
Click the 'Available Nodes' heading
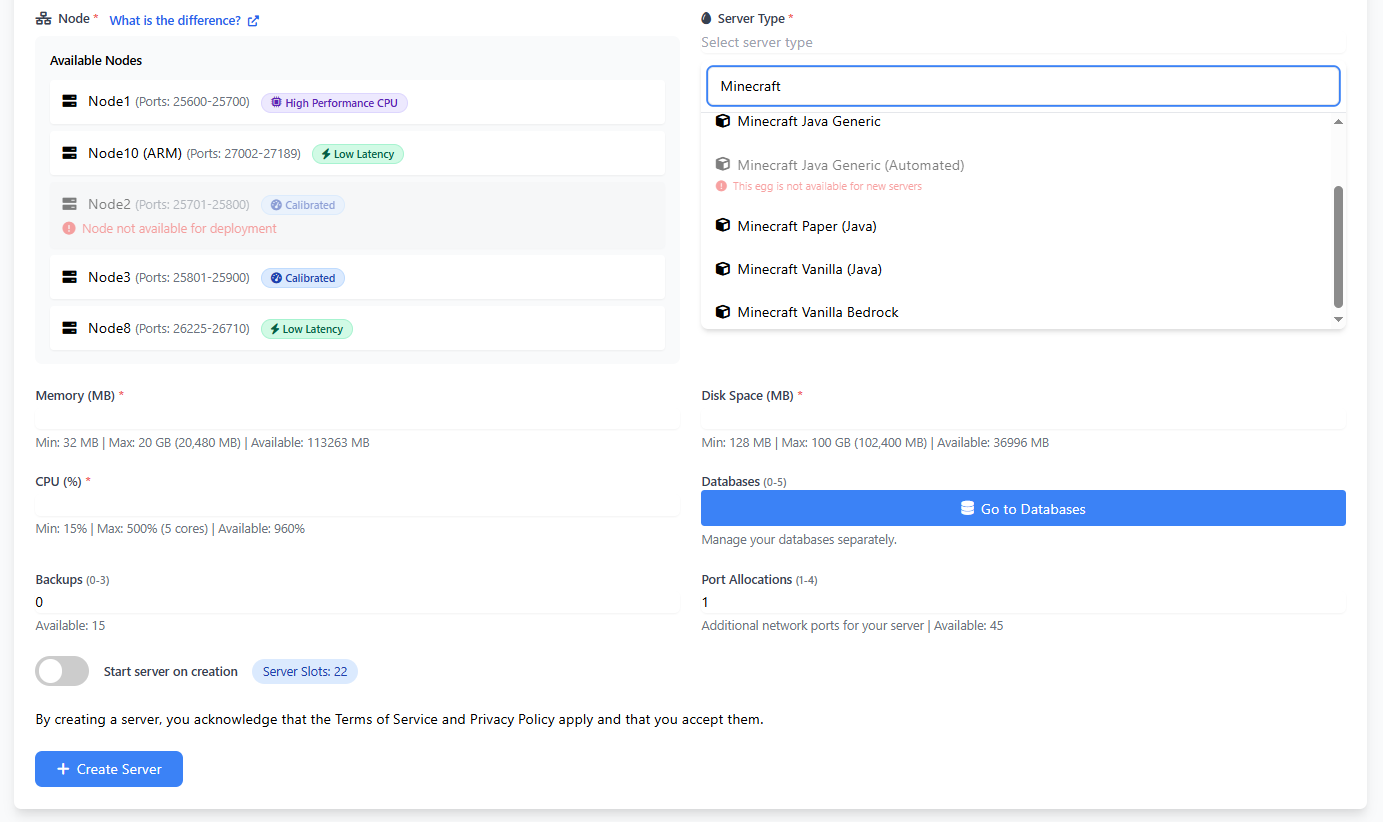[96, 60]
